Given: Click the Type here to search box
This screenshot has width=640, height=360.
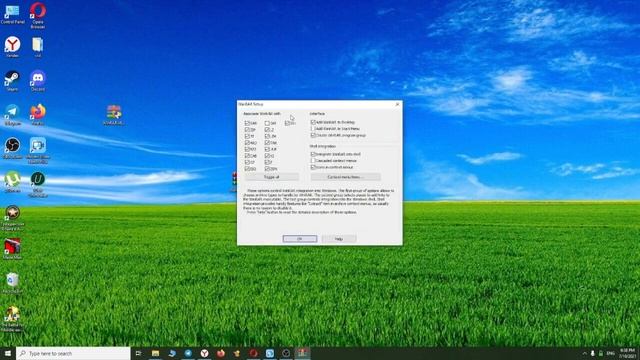Looking at the screenshot, I should pyautogui.click(x=73, y=353).
